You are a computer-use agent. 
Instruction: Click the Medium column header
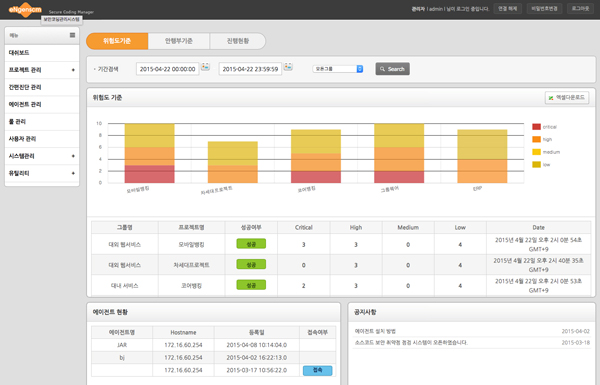tap(408, 227)
